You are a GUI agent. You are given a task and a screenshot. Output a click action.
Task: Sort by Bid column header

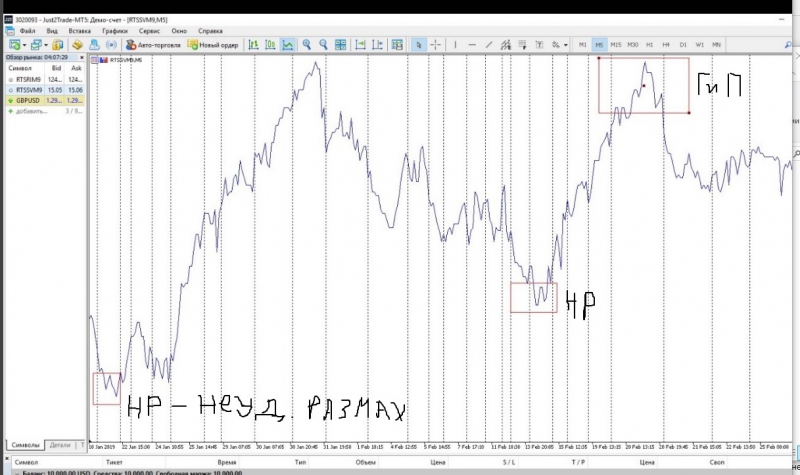[56, 68]
